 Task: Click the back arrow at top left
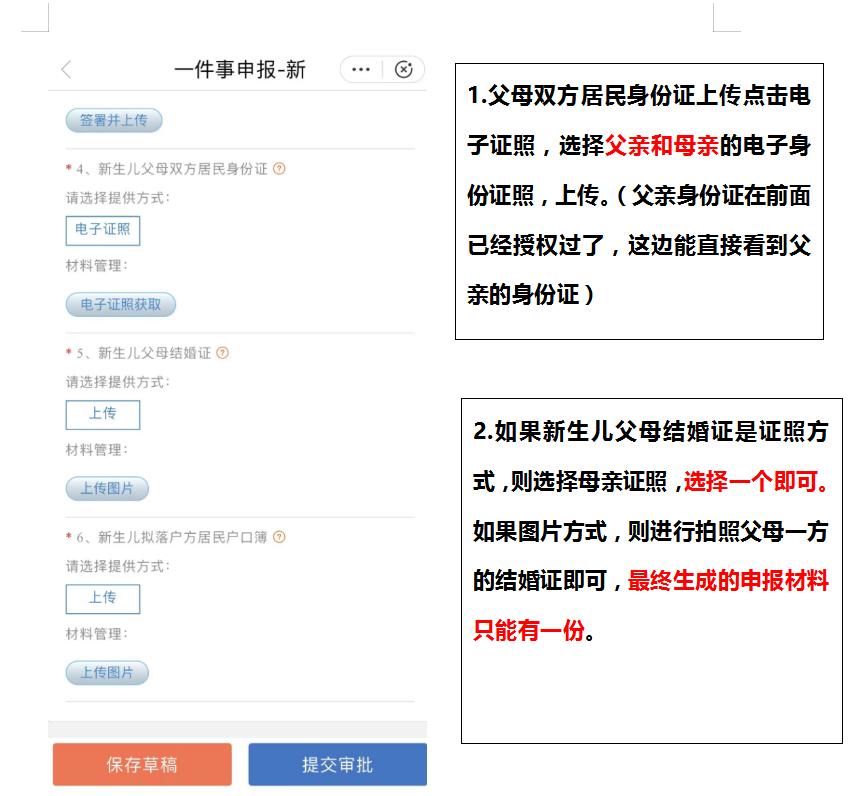coord(66,70)
